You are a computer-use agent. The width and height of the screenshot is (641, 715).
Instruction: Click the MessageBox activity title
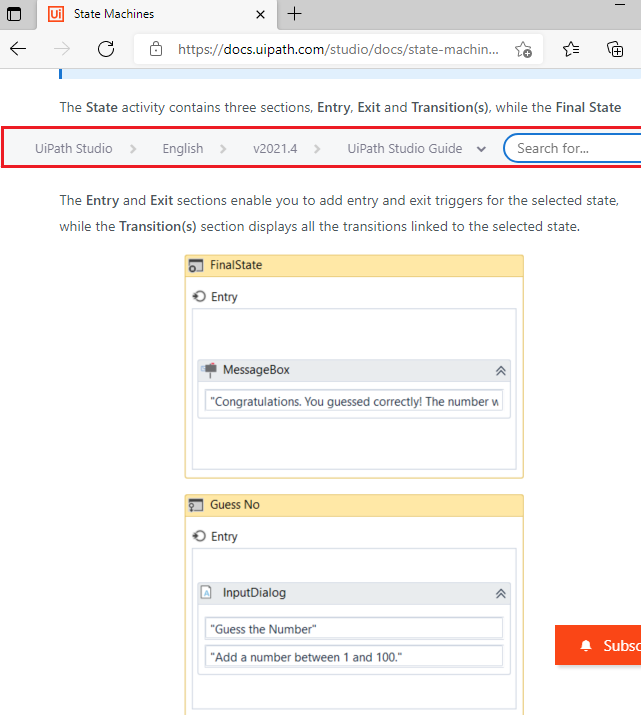pos(256,370)
